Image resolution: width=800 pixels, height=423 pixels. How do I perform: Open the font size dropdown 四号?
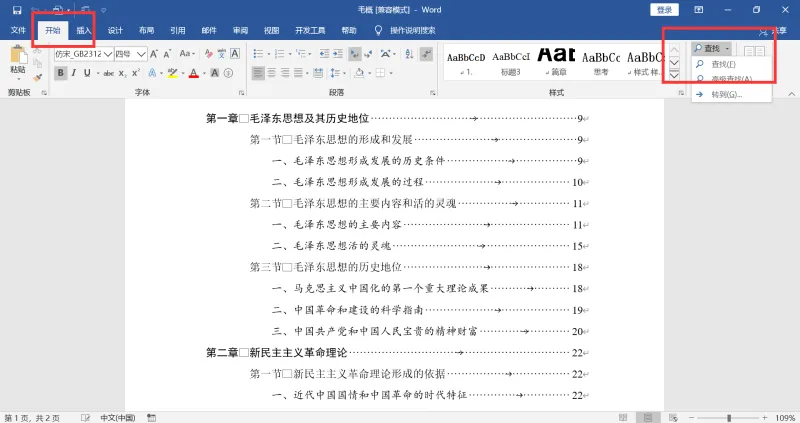(130, 54)
